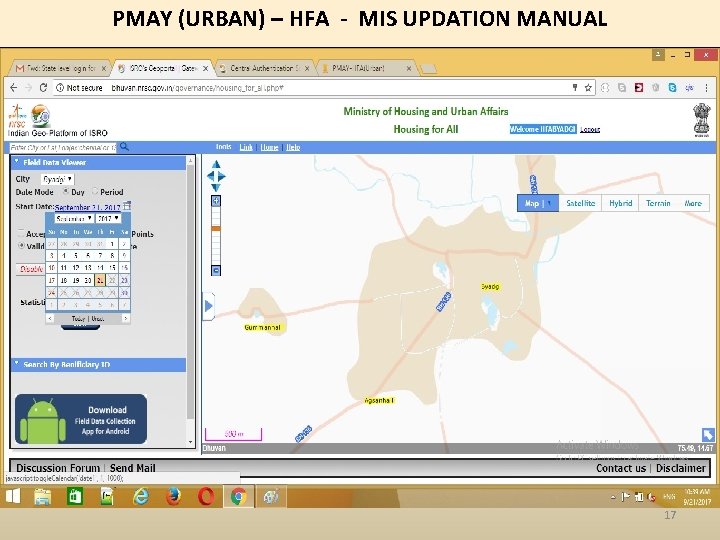720x540 pixels.
Task: Zoom out using the minus button
Action: point(216,270)
